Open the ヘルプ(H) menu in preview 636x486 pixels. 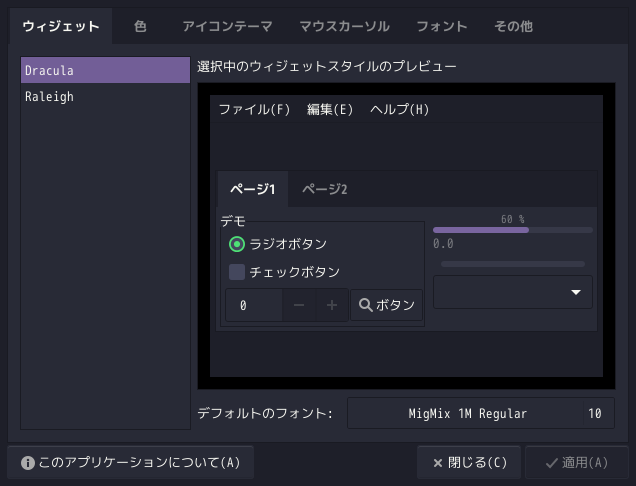pyautogui.click(x=400, y=109)
